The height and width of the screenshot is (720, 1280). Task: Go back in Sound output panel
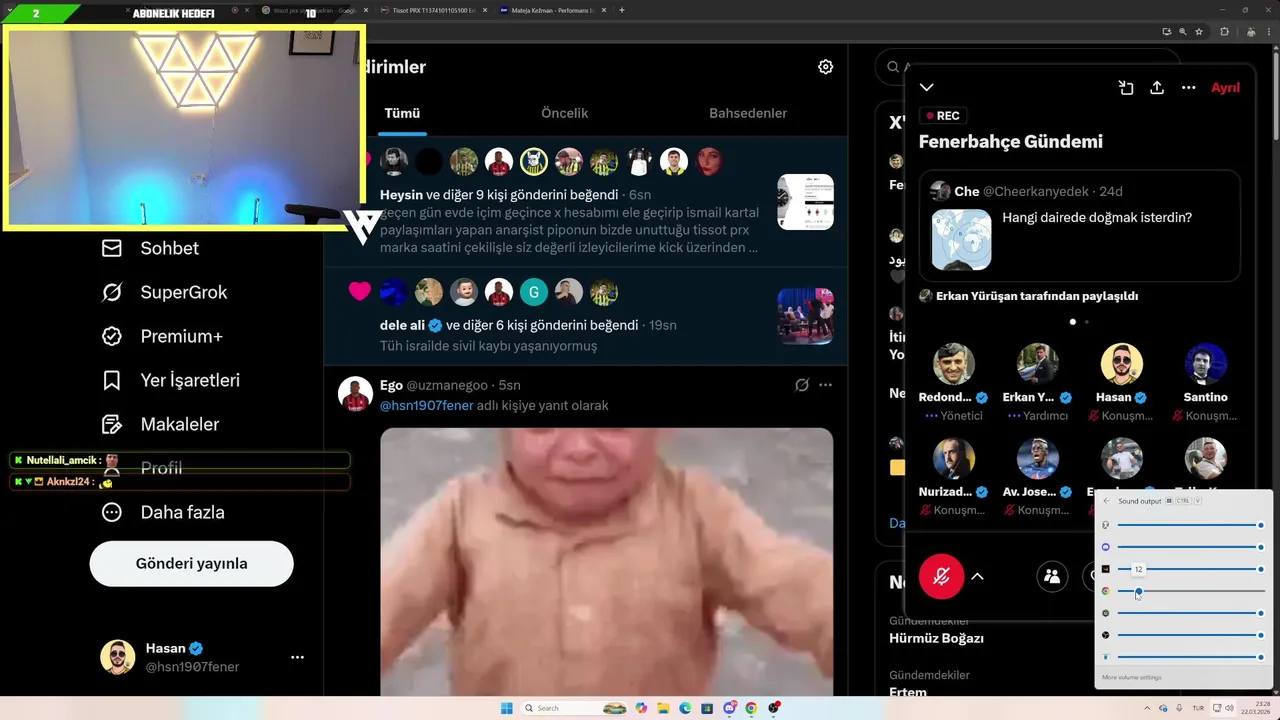tap(1106, 500)
